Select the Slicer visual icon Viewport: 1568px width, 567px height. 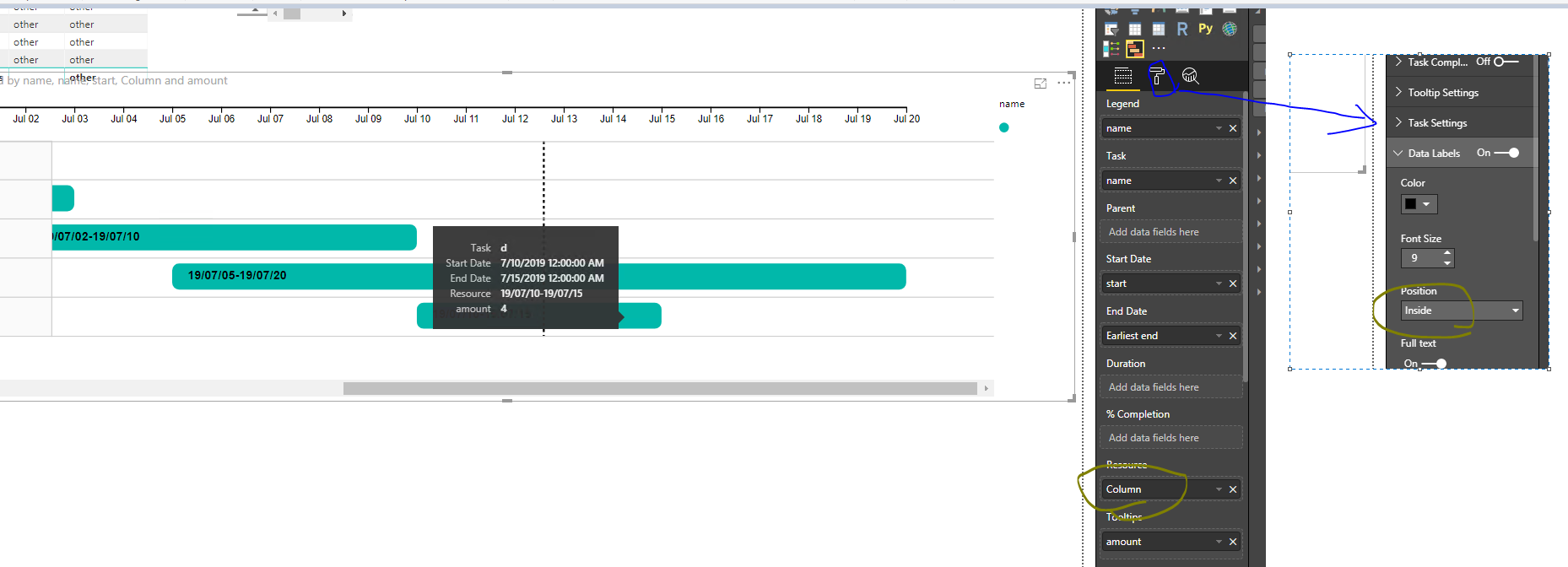coord(1111,30)
